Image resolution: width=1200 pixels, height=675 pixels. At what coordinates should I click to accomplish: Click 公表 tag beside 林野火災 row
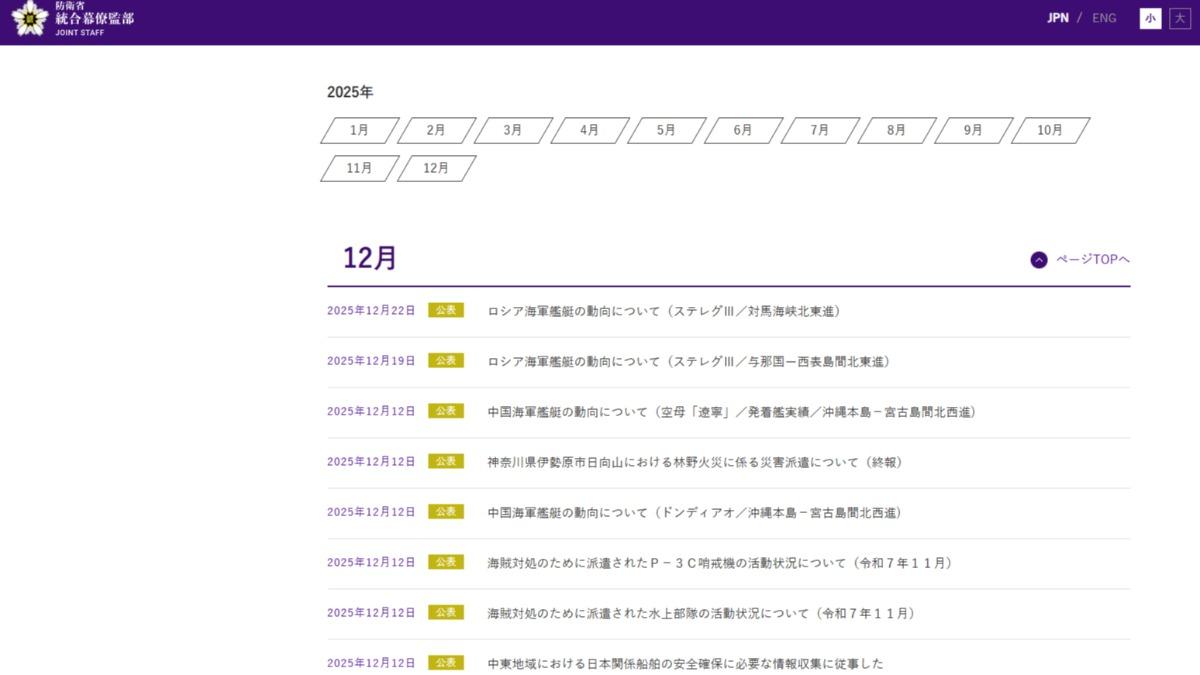tap(446, 461)
